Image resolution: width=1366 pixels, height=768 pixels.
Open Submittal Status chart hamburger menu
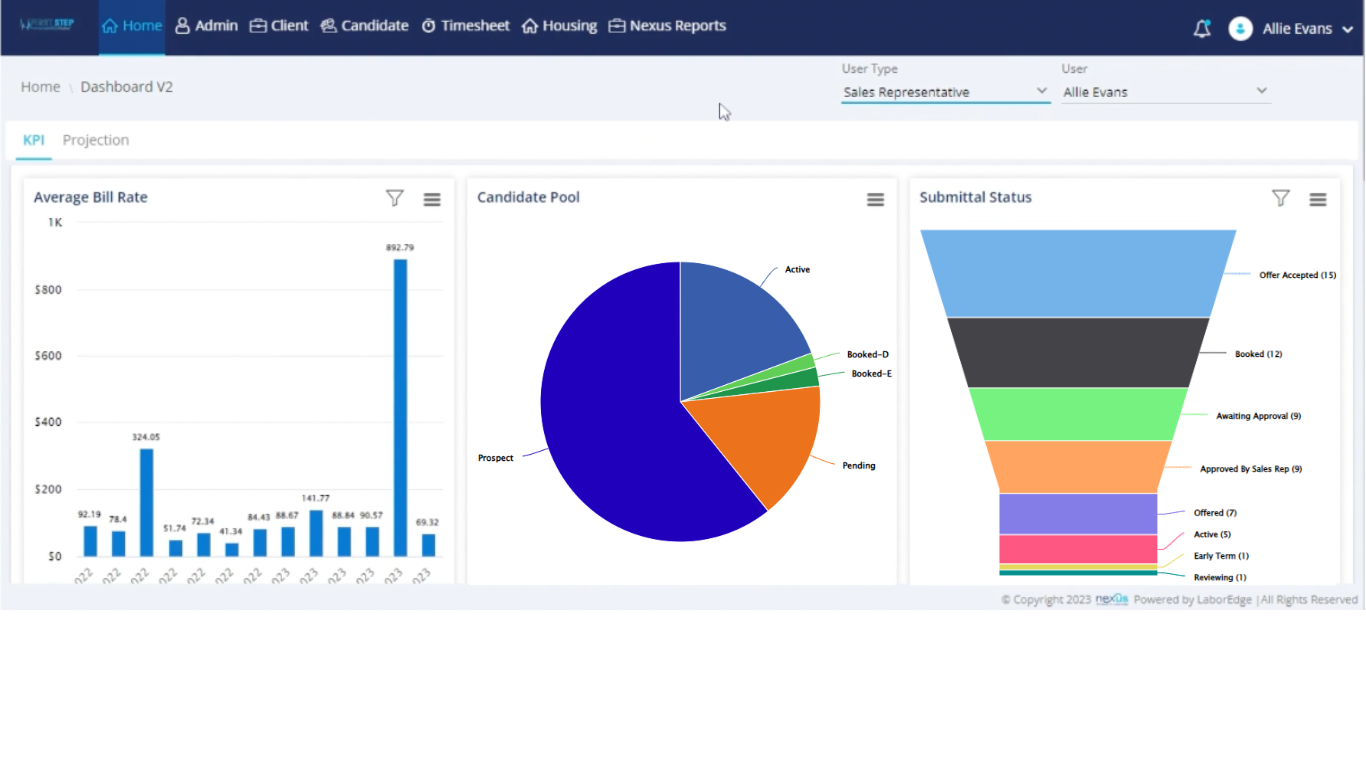click(1318, 200)
